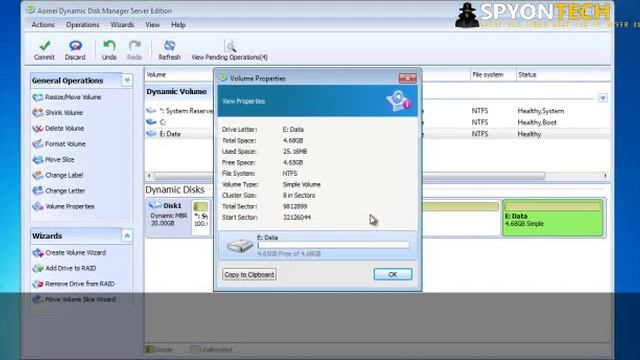Select the Change Letter icon

[x=38, y=191]
